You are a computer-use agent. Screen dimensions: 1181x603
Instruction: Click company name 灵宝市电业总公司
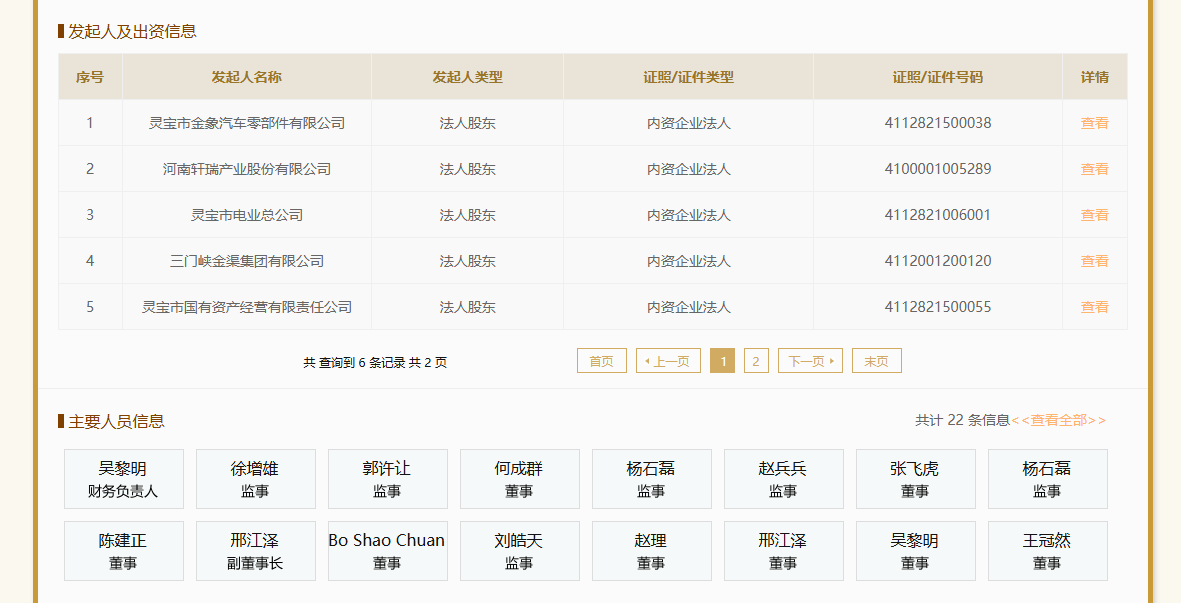(247, 215)
